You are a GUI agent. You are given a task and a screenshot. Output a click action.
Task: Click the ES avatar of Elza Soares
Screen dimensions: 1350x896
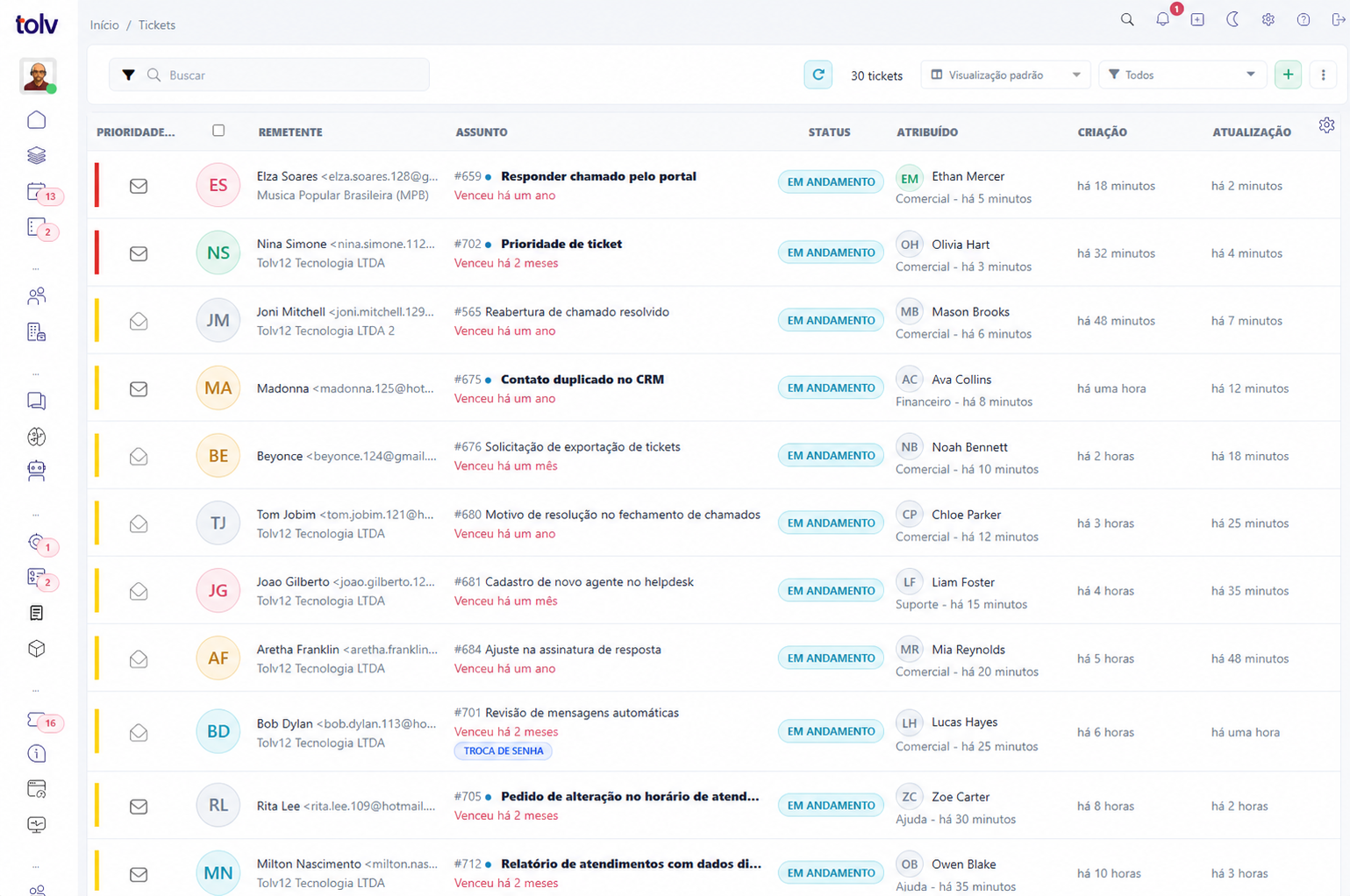tap(218, 185)
